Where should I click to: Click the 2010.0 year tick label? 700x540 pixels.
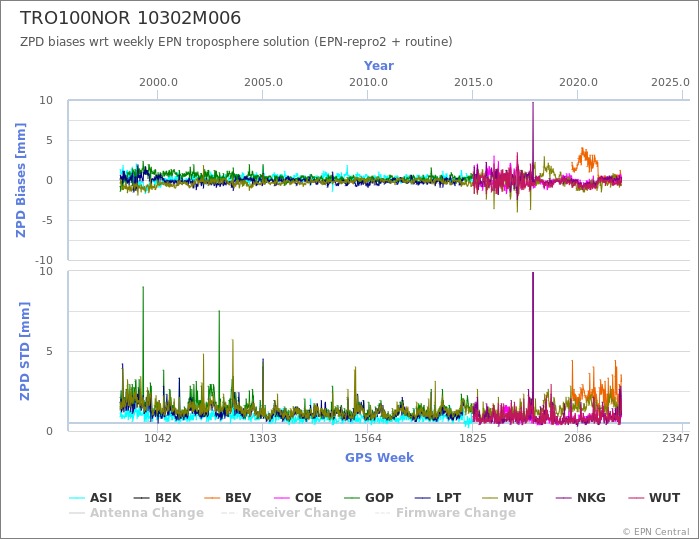click(x=368, y=83)
